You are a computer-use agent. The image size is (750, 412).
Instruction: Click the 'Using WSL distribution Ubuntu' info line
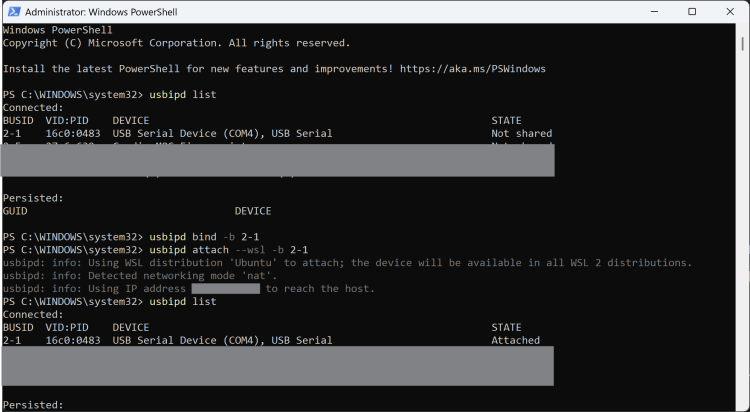pyautogui.click(x=347, y=263)
